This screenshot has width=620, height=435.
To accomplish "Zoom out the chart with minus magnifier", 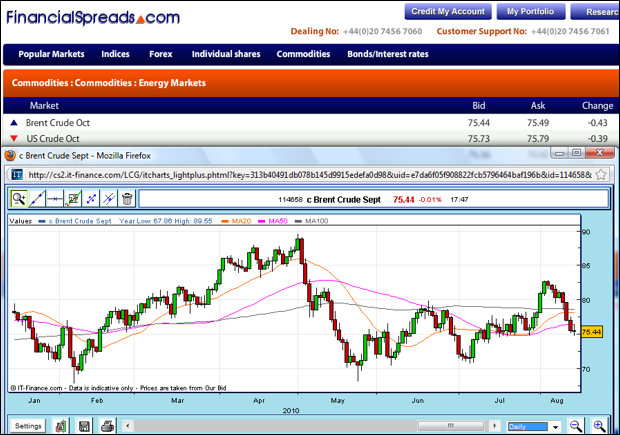I will pyautogui.click(x=576, y=426).
